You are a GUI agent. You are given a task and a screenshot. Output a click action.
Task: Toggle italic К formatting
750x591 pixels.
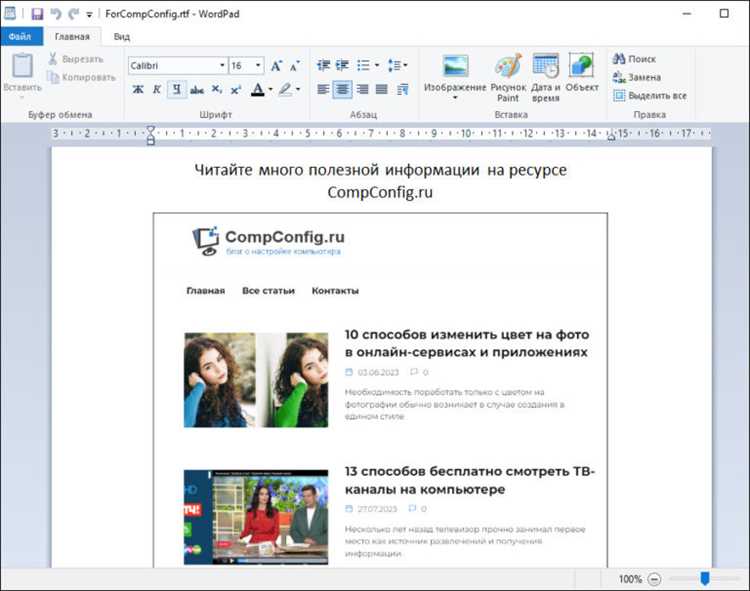[157, 89]
